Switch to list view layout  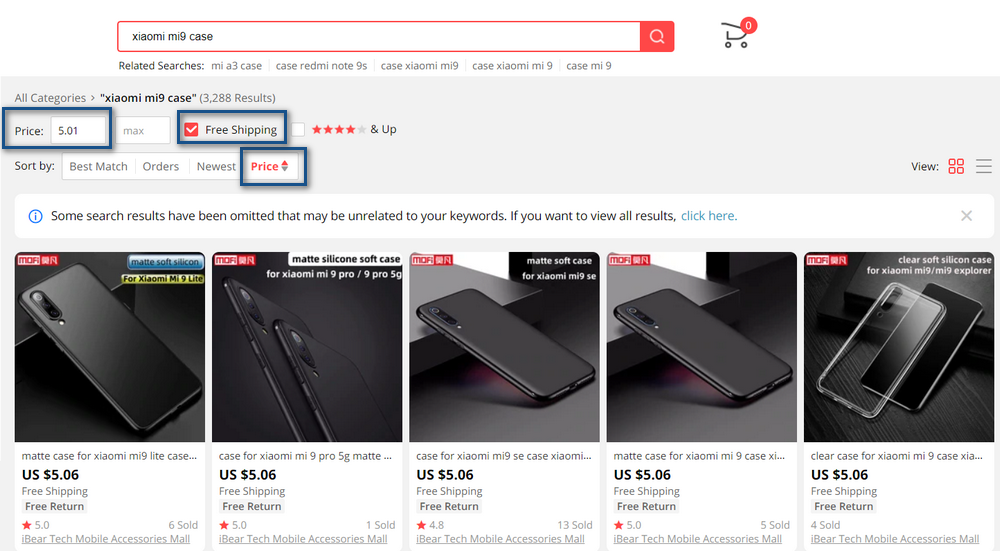[984, 167]
